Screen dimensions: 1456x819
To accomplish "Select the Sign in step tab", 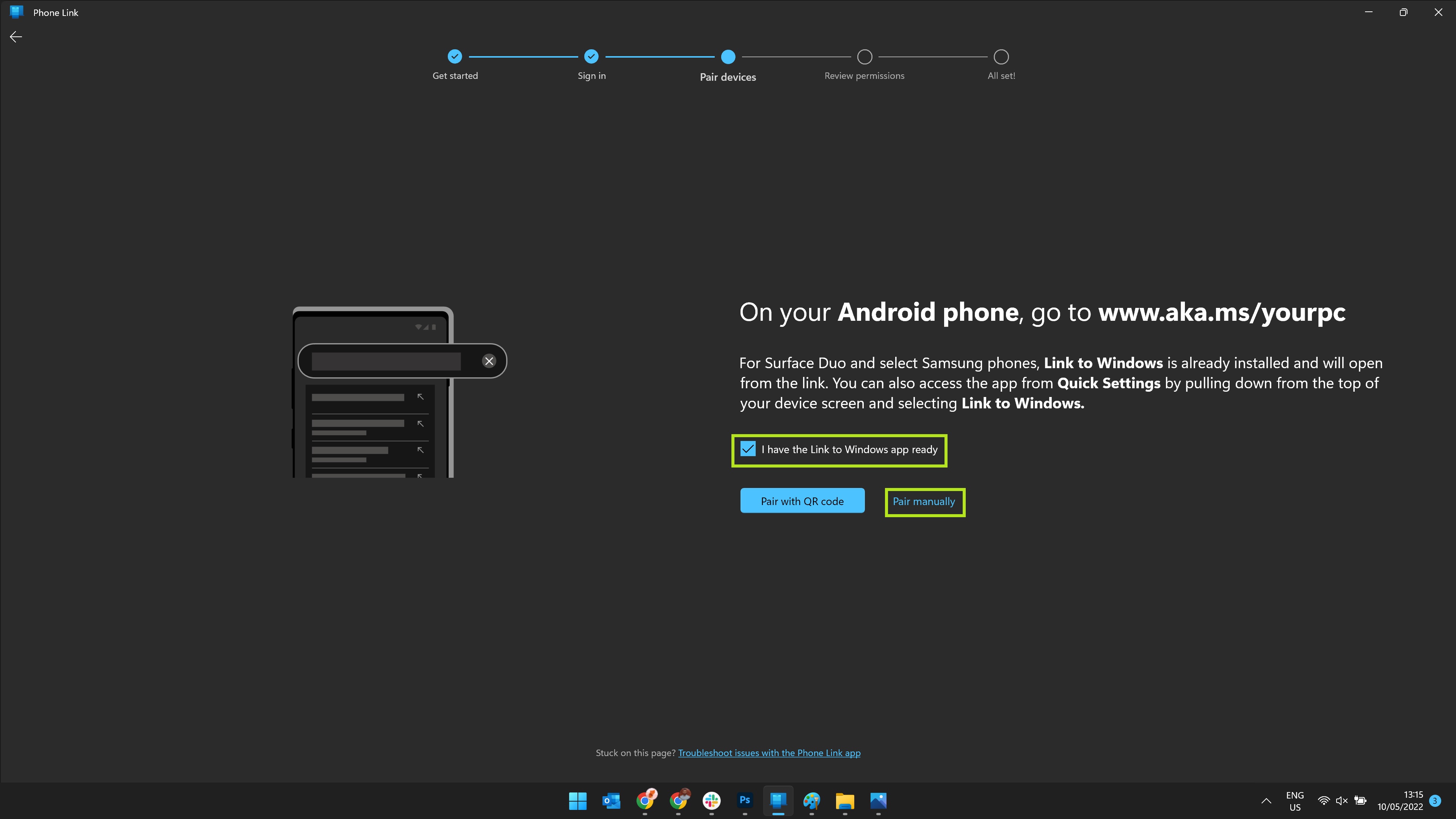I will (x=591, y=57).
